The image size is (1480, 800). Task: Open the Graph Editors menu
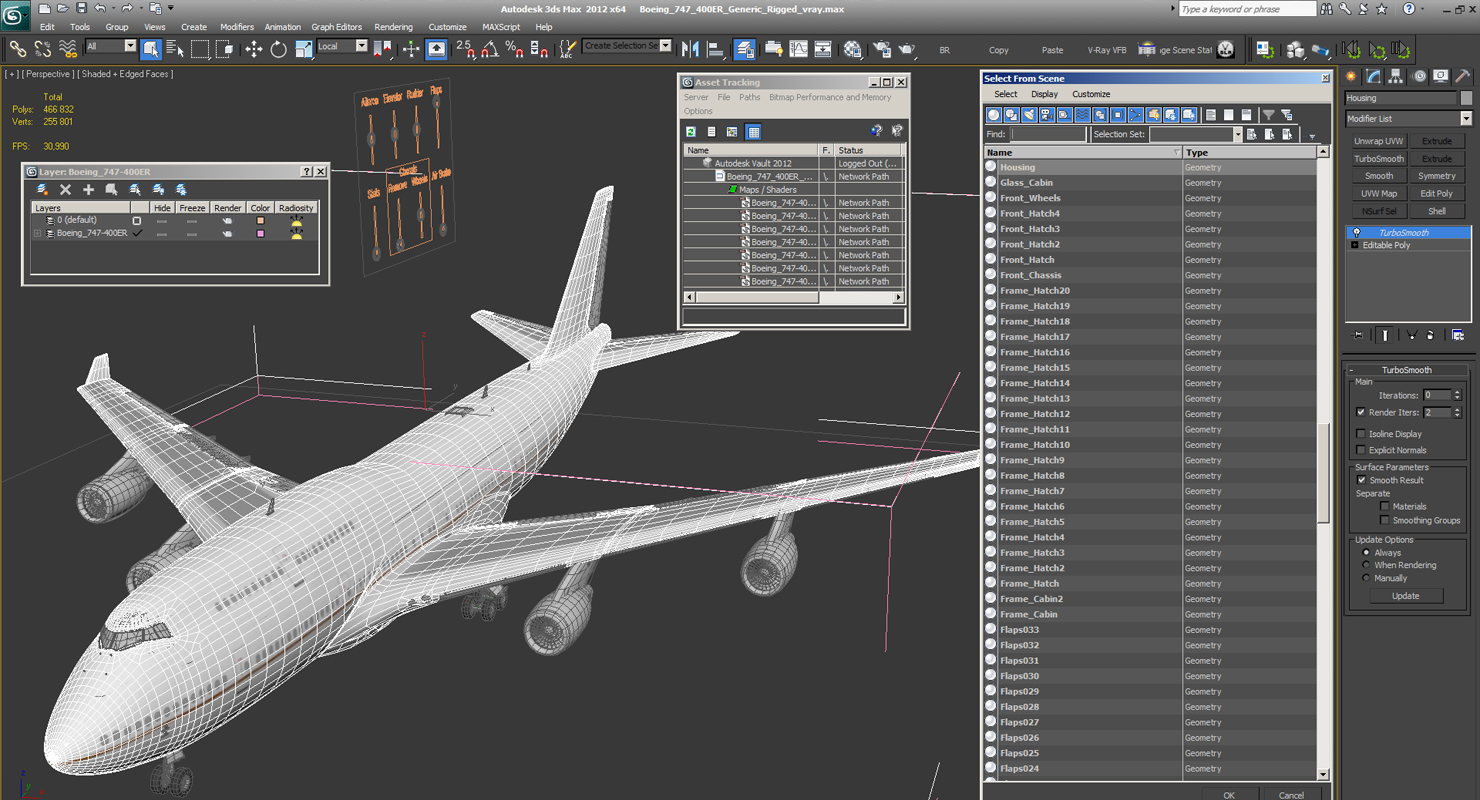pyautogui.click(x=336, y=27)
